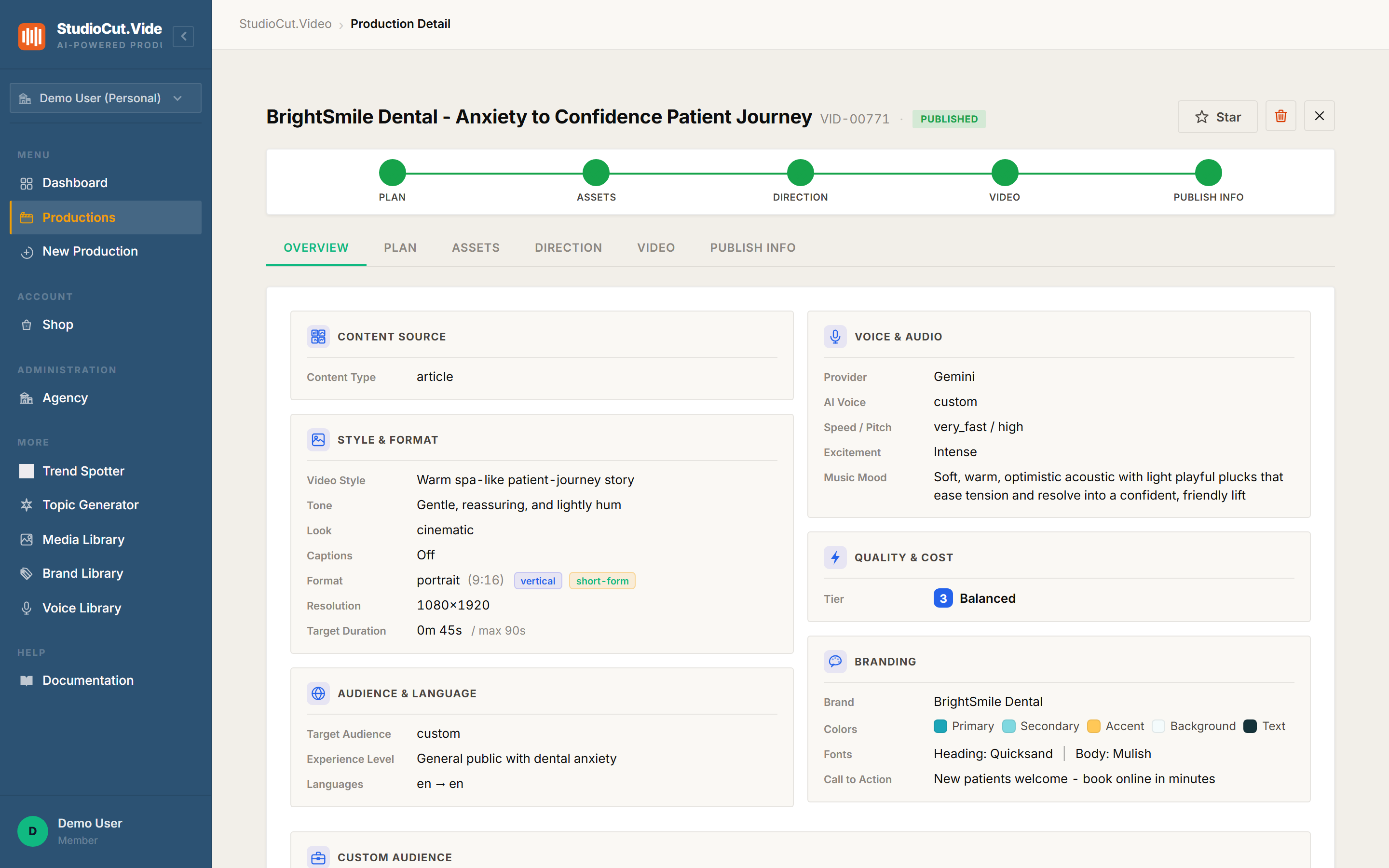The width and height of the screenshot is (1389, 868).
Task: Close the production detail view
Action: (x=1320, y=117)
